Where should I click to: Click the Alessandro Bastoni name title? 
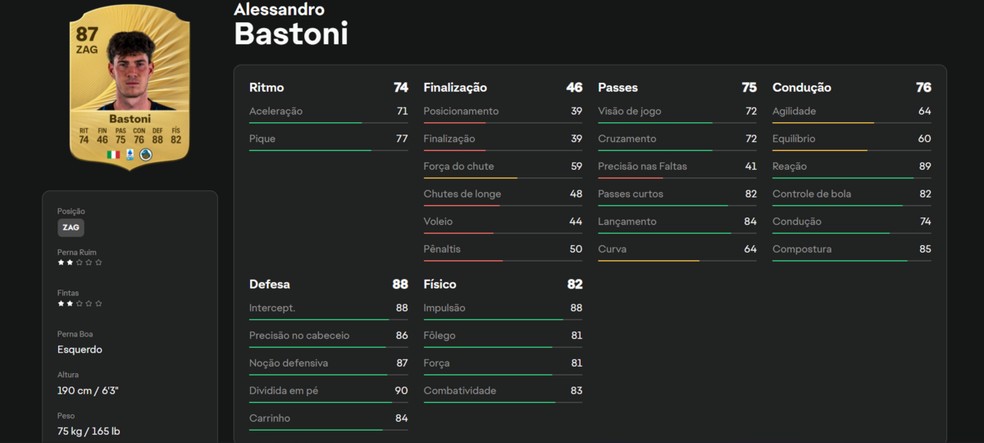click(x=291, y=25)
